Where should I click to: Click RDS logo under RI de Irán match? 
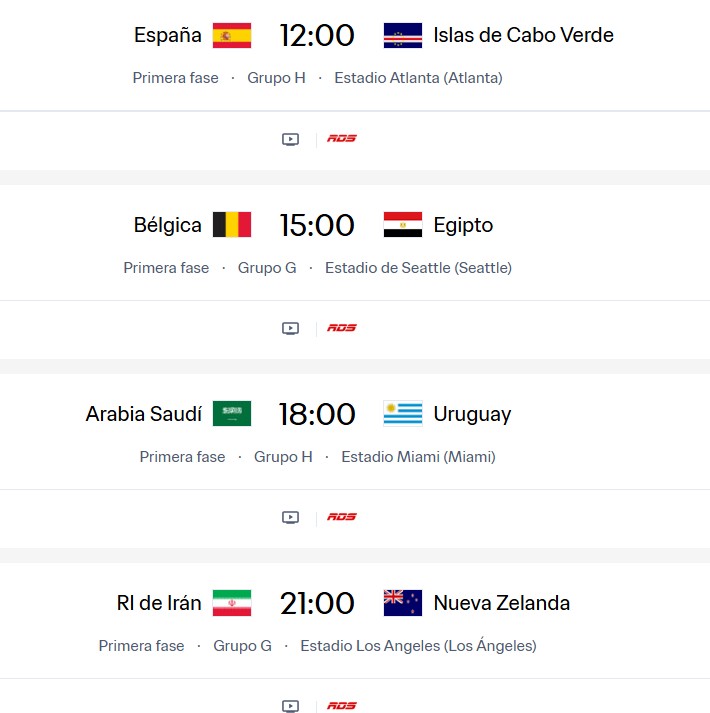[x=342, y=706]
